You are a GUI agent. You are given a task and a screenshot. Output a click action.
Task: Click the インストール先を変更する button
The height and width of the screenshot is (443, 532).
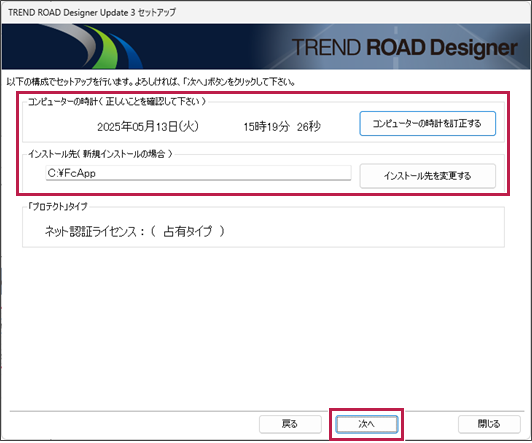[428, 176]
